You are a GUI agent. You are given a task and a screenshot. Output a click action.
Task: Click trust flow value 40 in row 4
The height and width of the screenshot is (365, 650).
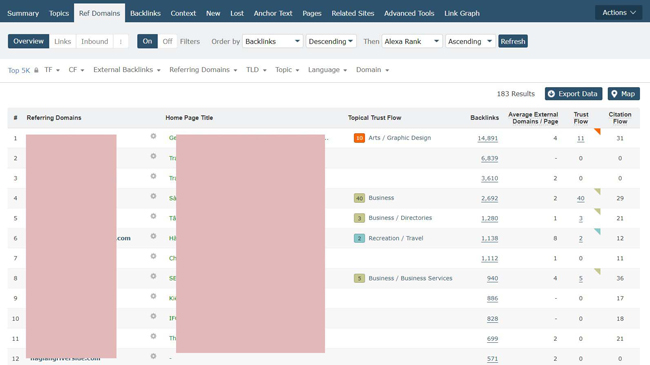(x=581, y=198)
